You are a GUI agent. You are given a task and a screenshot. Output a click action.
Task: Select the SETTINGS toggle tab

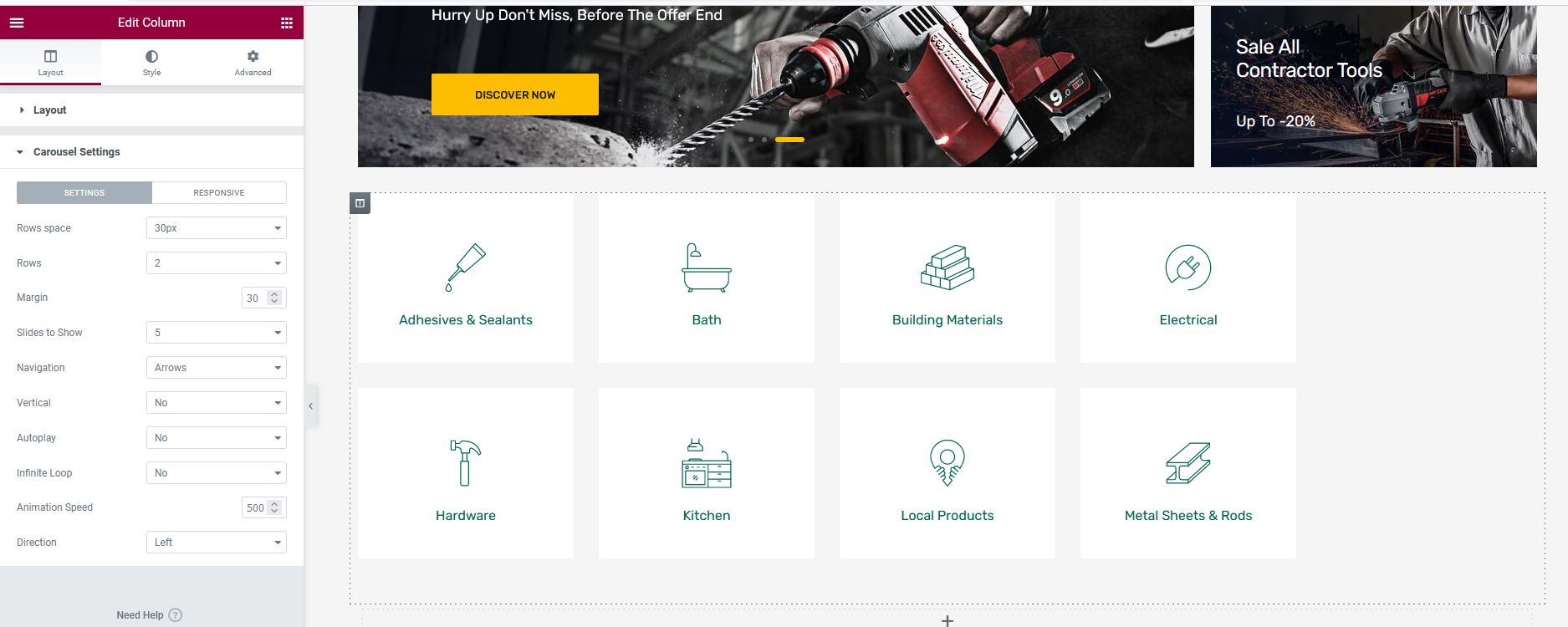pos(84,192)
